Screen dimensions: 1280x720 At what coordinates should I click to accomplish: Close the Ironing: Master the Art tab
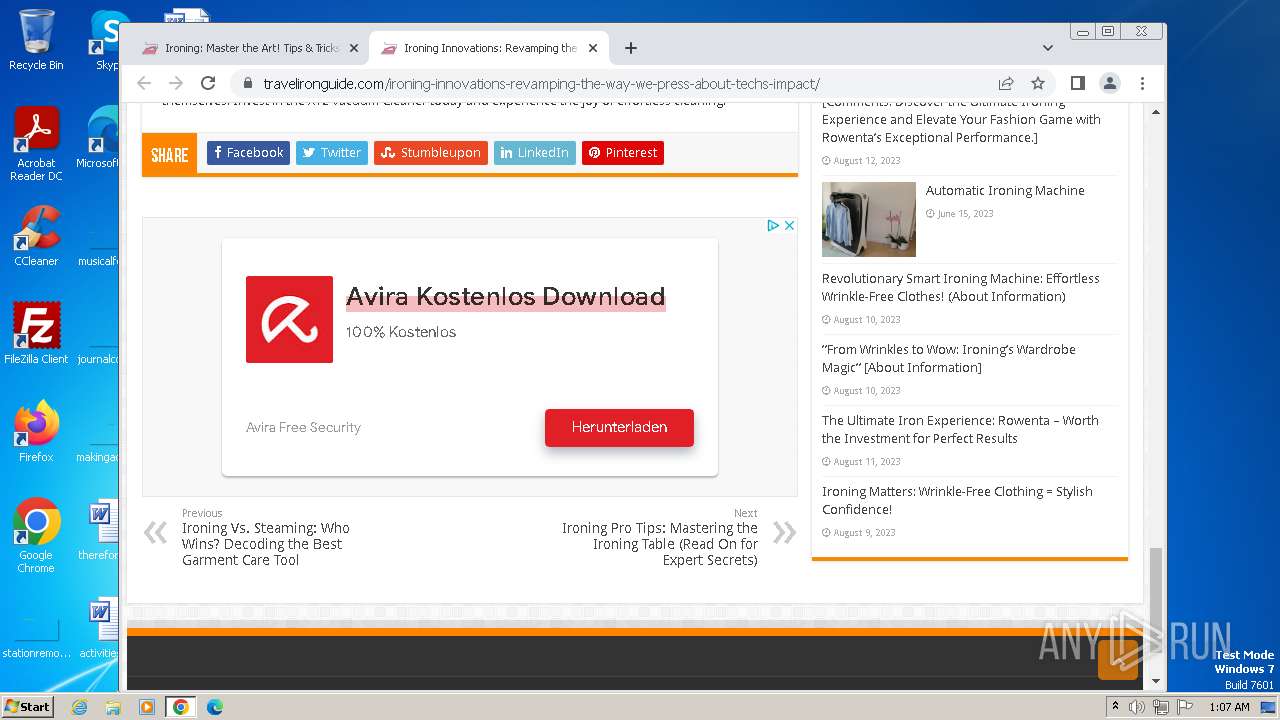click(x=353, y=48)
